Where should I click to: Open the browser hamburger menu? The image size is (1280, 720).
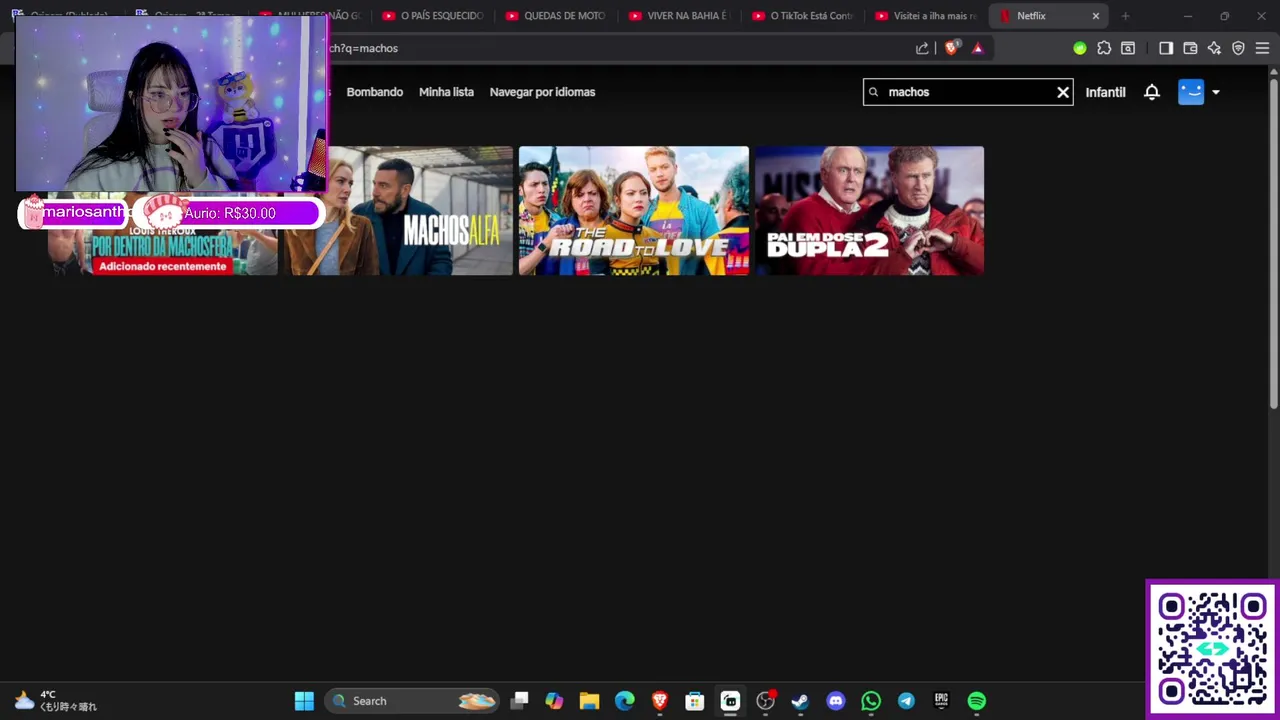(x=1262, y=48)
